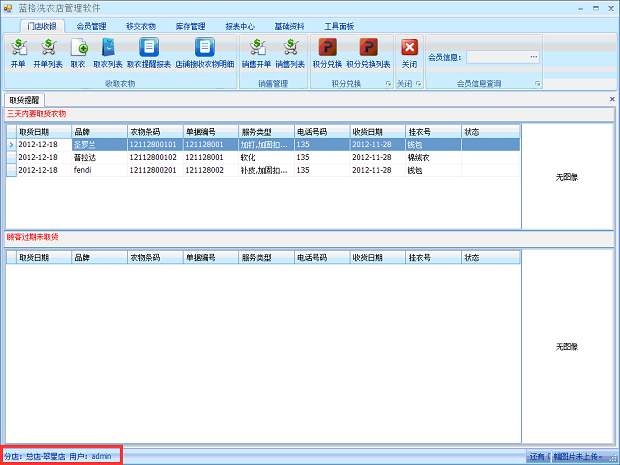The height and width of the screenshot is (465, 620).
Task: Click lower table 单据编号 column header
Action: (211, 257)
